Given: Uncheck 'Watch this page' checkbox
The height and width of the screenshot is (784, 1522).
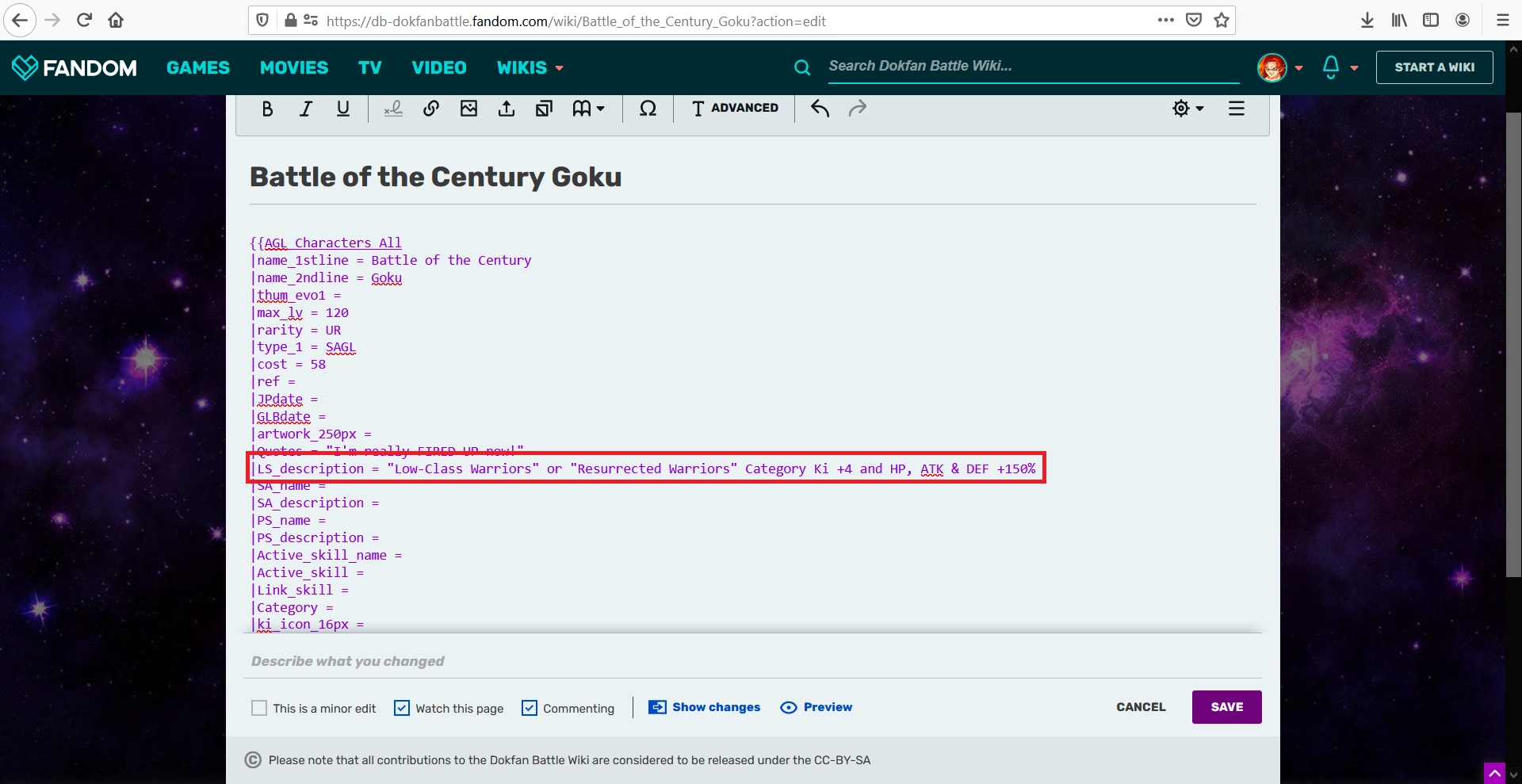Looking at the screenshot, I should pos(402,708).
